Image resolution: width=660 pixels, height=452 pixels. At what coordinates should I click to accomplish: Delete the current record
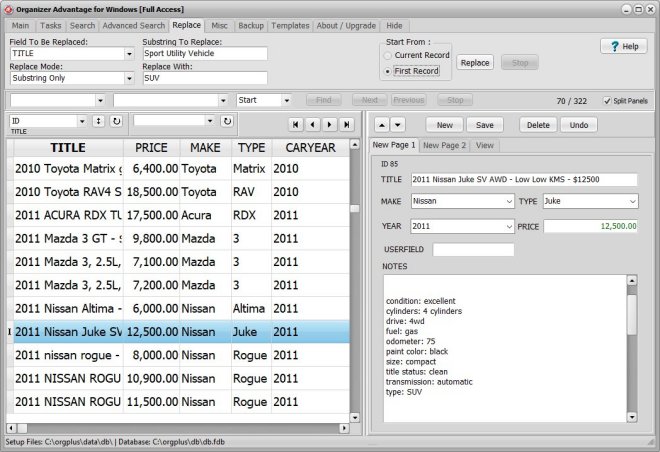pos(538,125)
